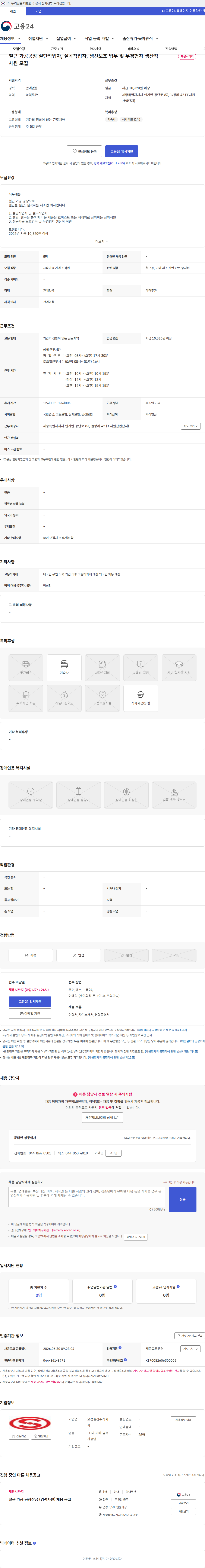The width and height of the screenshot is (205, 1568).
Task: Expand the 직업 능력 개발 menu
Action: [x=100, y=38]
